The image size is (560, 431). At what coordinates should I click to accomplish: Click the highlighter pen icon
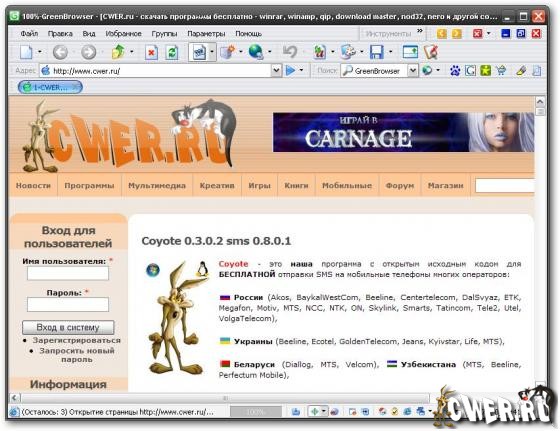pos(521,71)
